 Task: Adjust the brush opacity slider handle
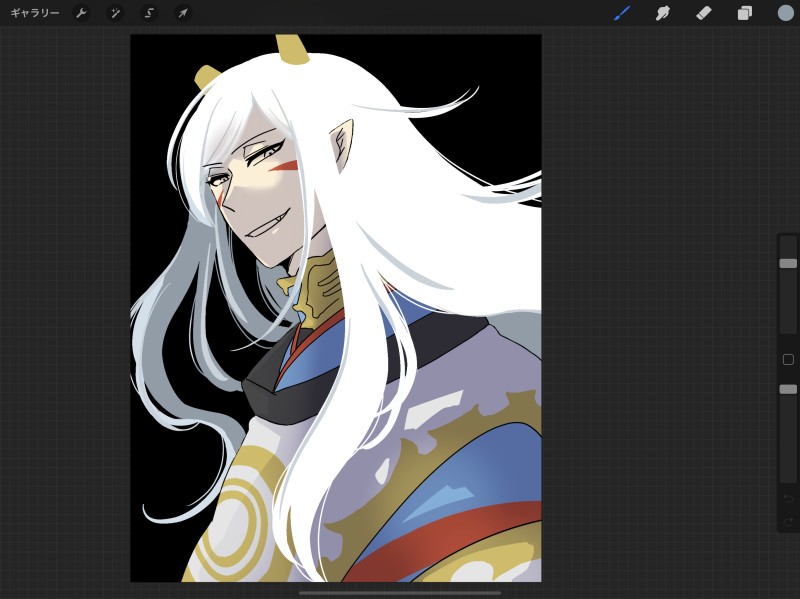788,389
